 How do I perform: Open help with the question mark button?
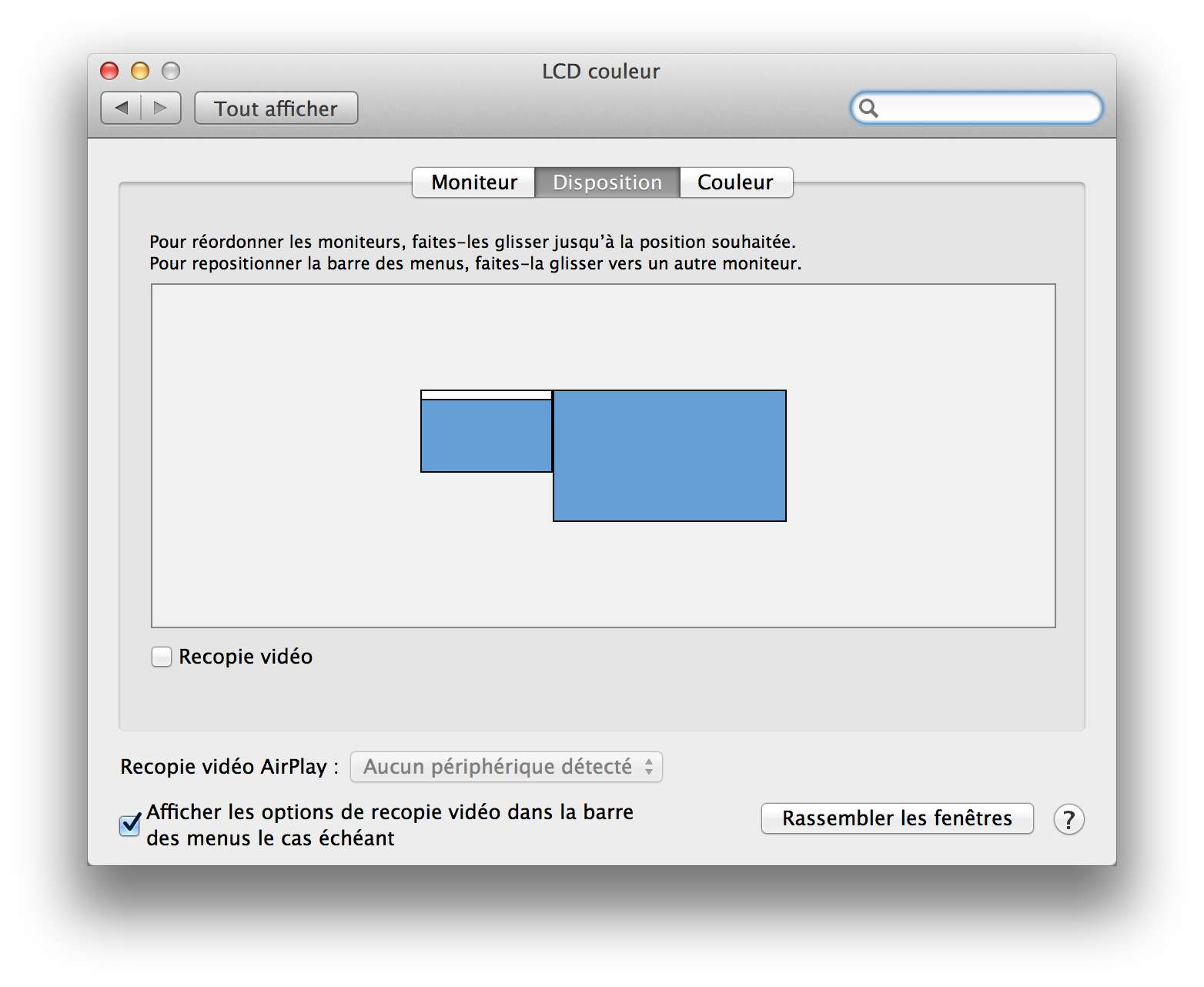(x=1069, y=819)
